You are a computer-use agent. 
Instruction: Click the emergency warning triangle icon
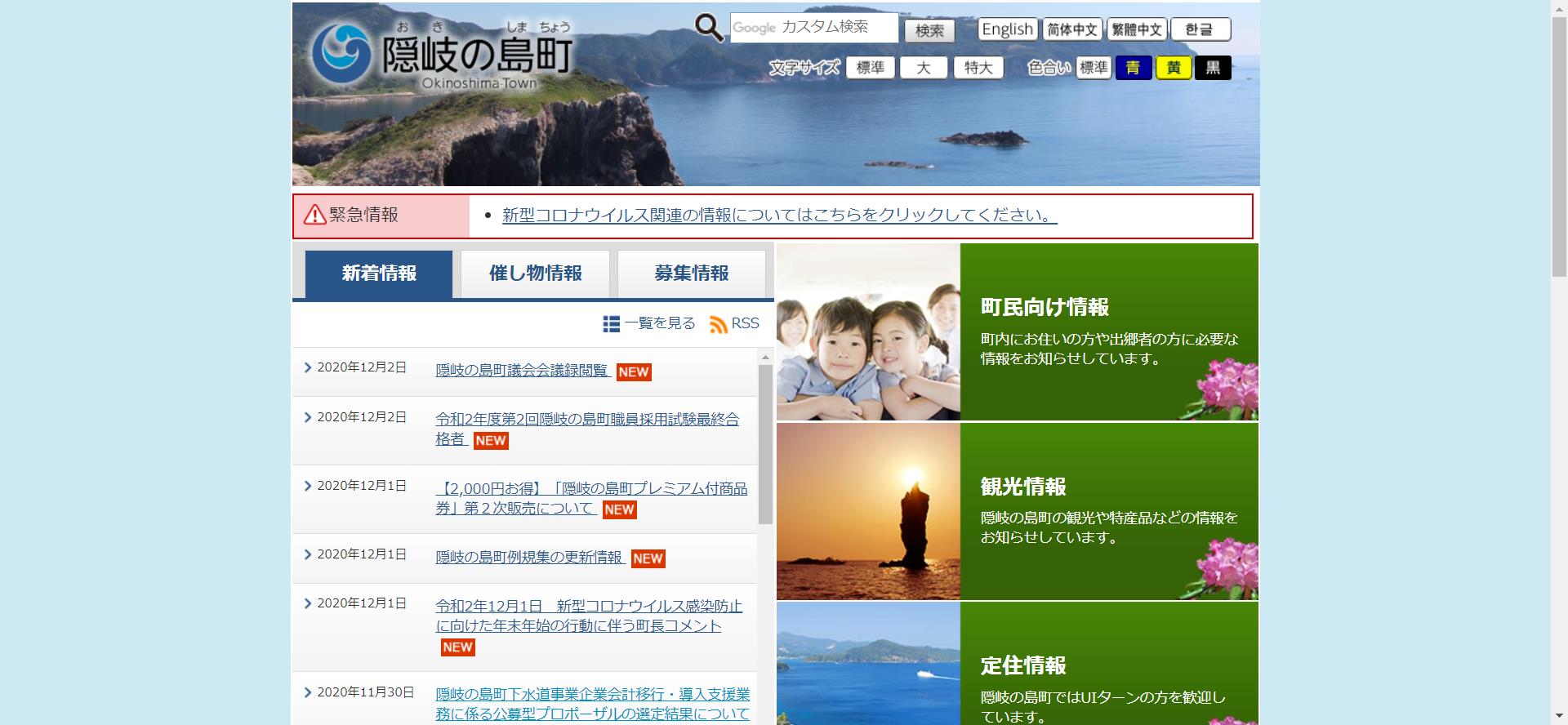314,215
